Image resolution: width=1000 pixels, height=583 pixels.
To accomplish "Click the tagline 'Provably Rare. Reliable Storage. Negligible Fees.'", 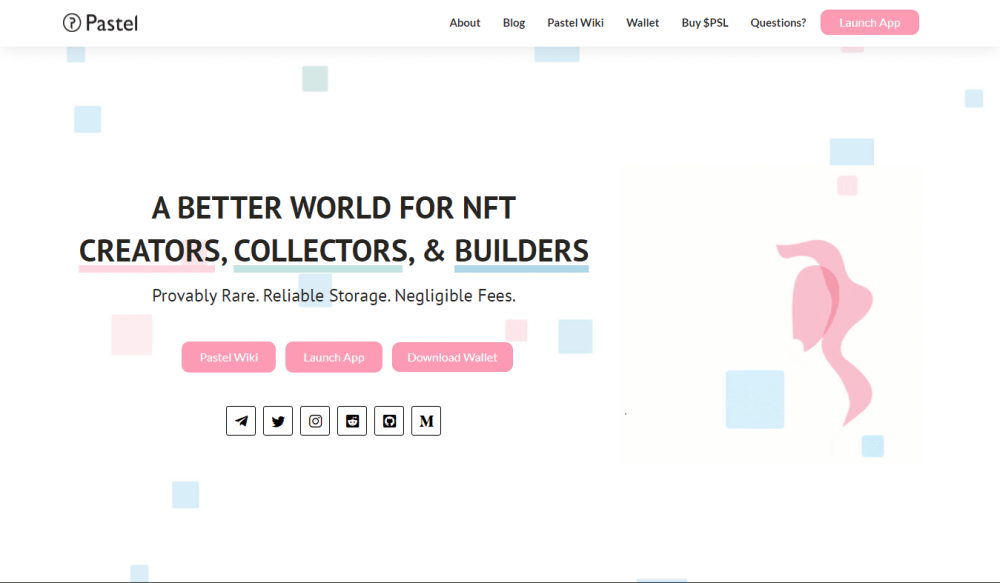I will (x=334, y=295).
